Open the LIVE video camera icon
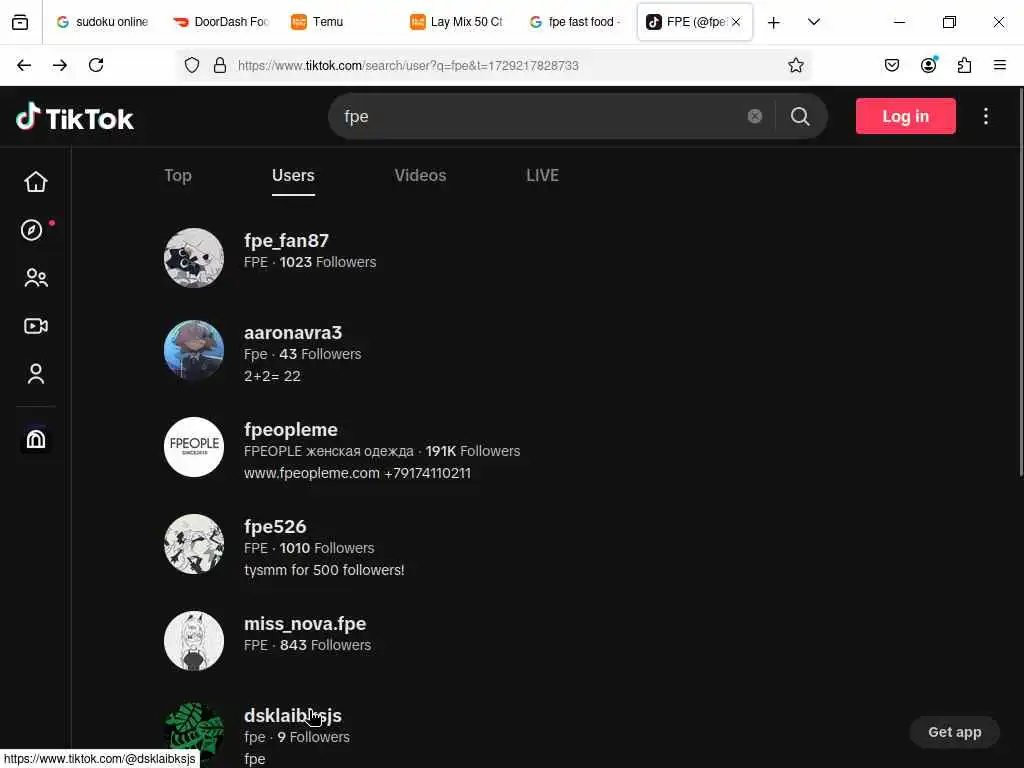The height and width of the screenshot is (768, 1024). [x=36, y=326]
